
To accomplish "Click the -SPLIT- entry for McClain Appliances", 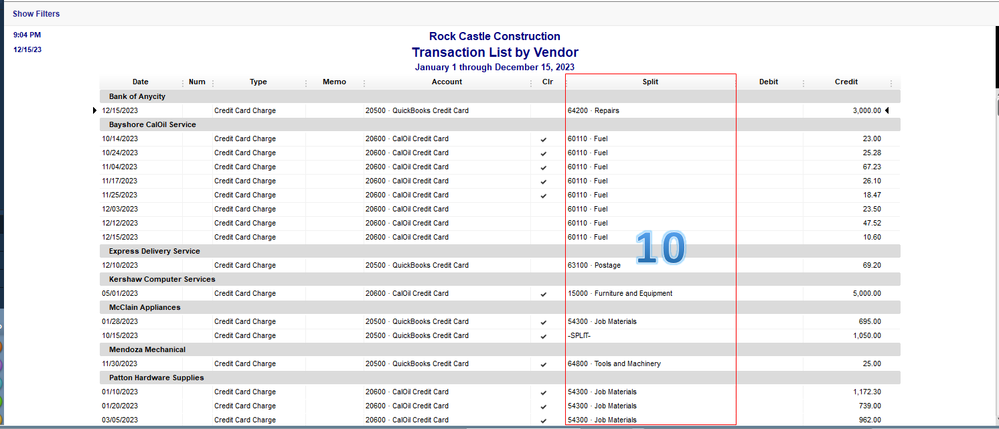I will [579, 336].
